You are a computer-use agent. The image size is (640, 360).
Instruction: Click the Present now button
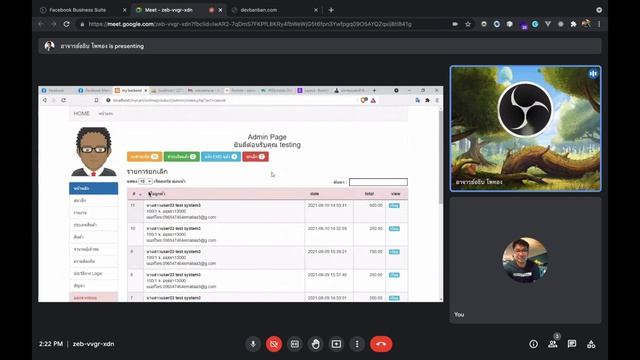coord(336,344)
